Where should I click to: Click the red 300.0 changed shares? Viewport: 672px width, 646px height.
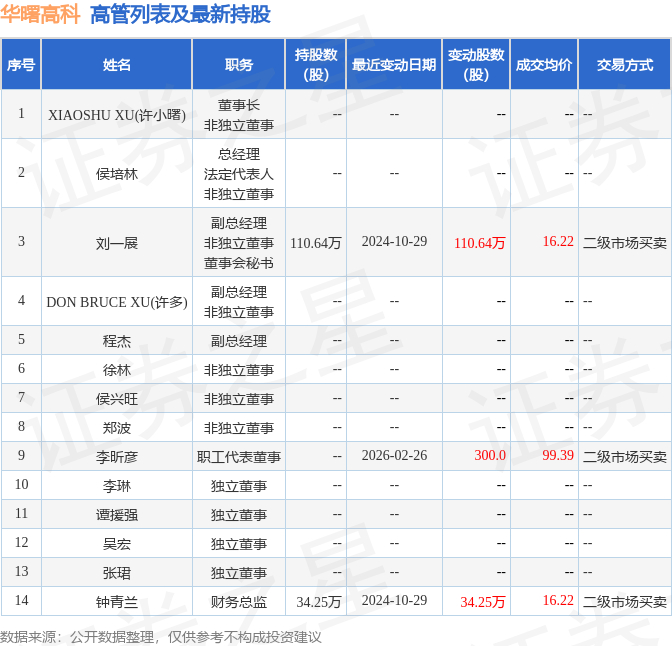490,455
